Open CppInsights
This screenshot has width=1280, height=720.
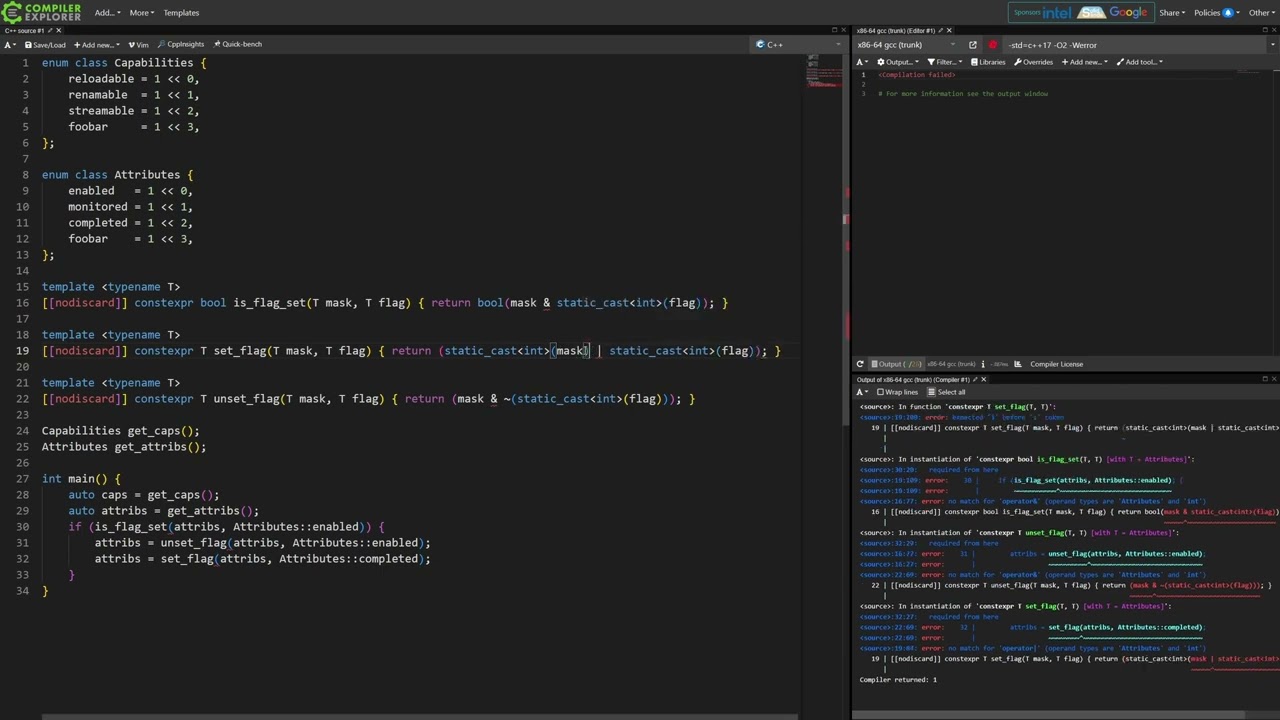click(181, 45)
